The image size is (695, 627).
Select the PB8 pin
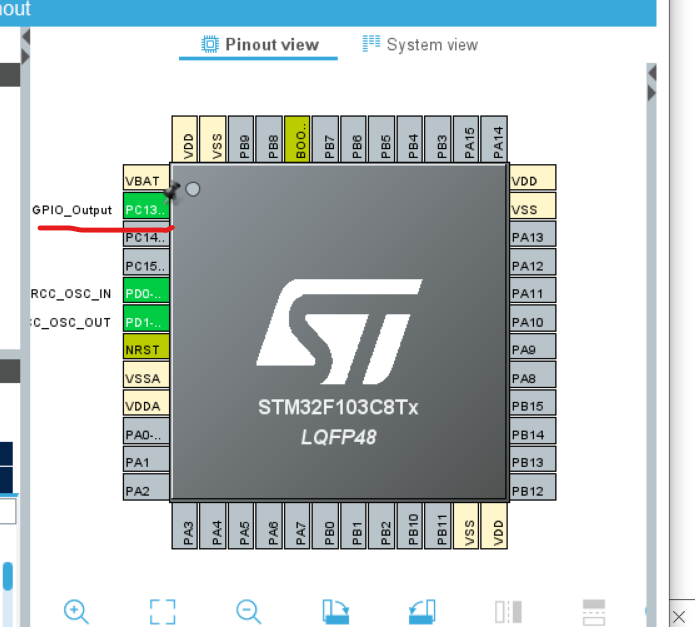point(269,139)
